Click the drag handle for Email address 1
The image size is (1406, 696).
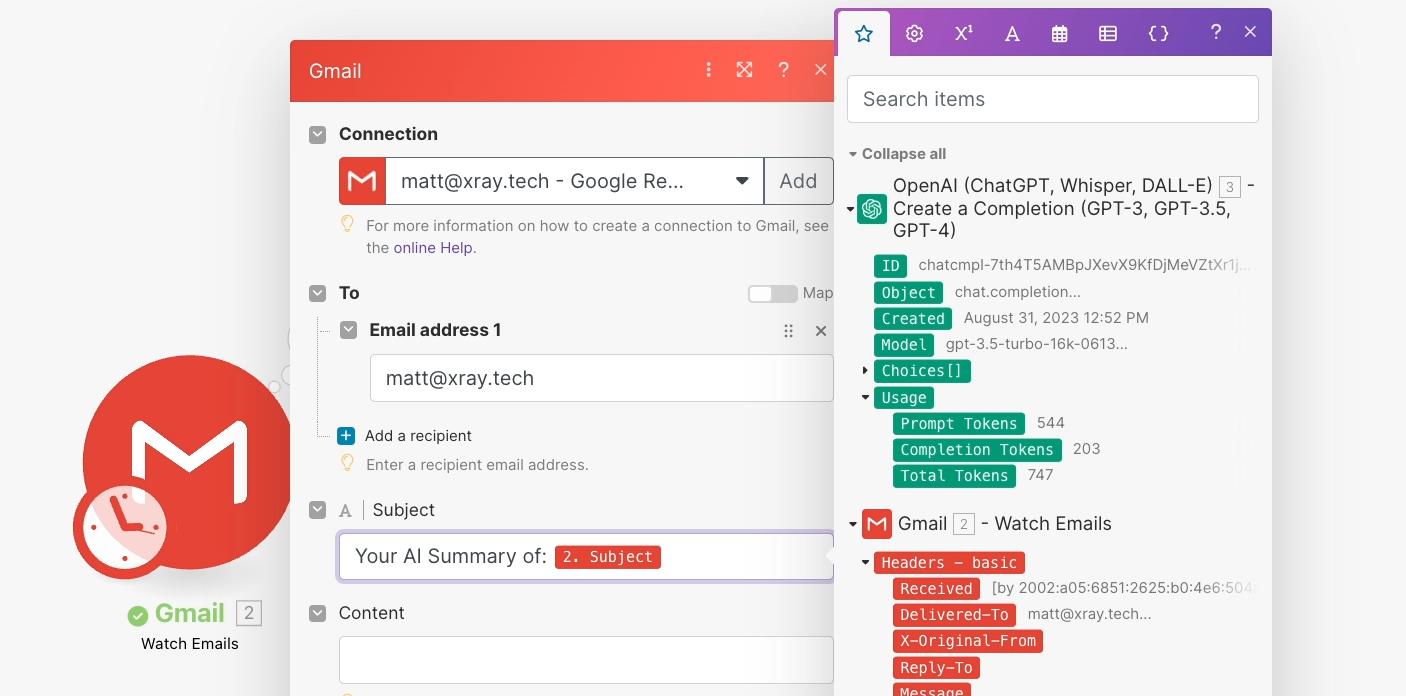788,331
